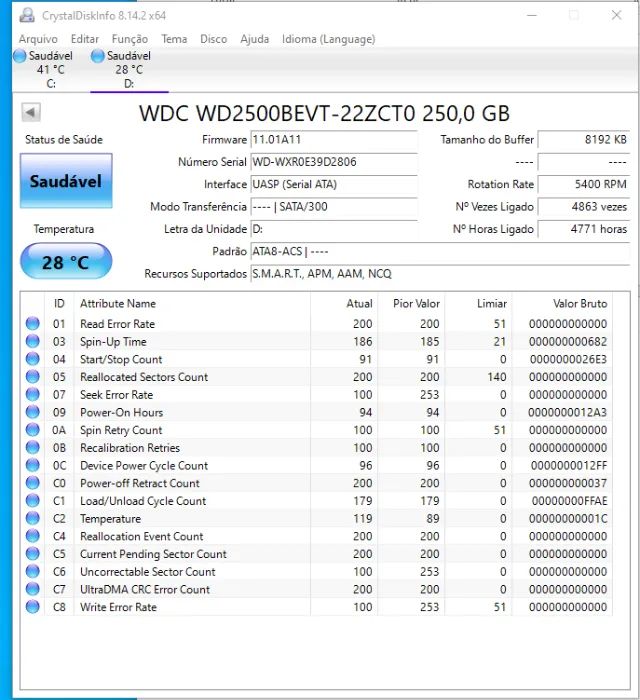Click raw value 0000000012FF
This screenshot has height=700, width=640.
tap(569, 466)
